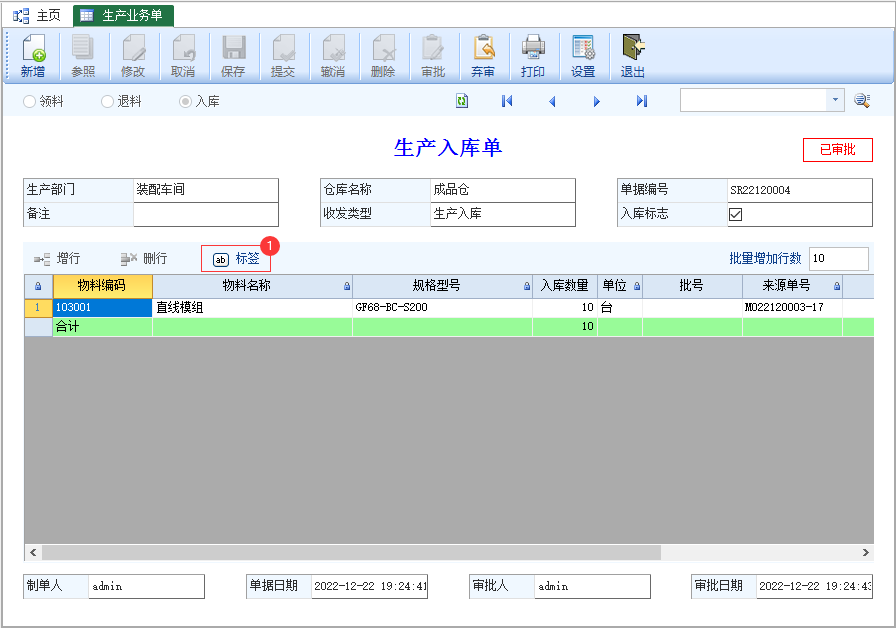Select the 生产业务单 tab
Viewport: 896px width, 628px height.
(x=123, y=15)
